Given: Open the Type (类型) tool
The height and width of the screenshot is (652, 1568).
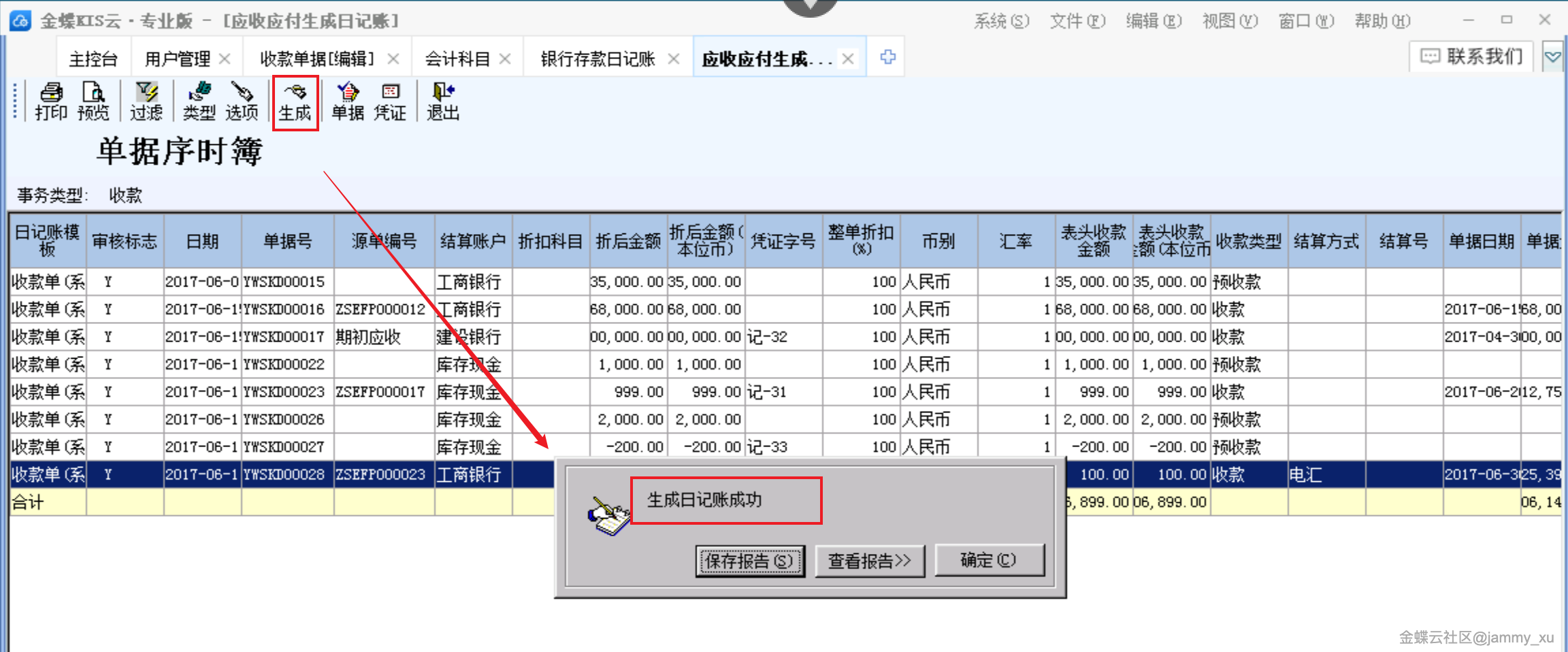Looking at the screenshot, I should [199, 101].
